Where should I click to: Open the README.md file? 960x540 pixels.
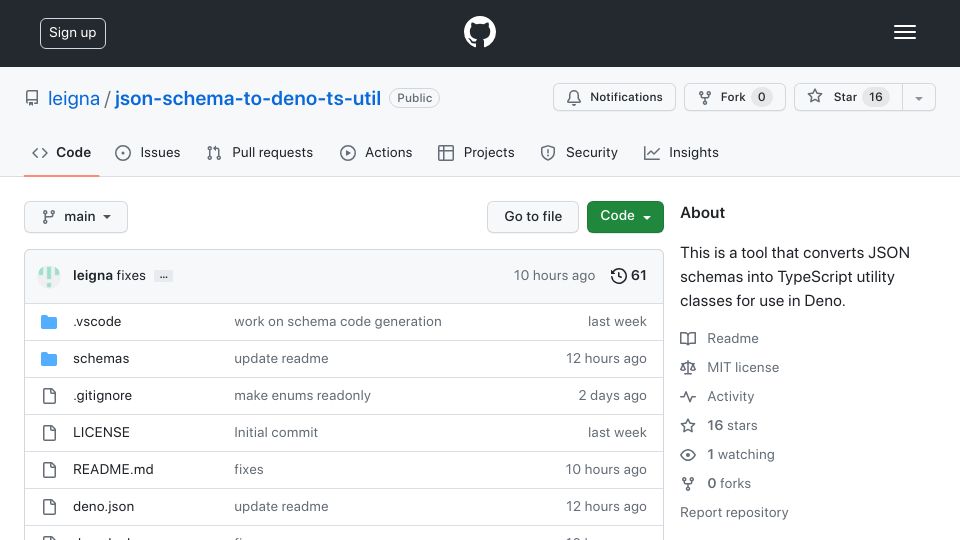click(x=113, y=469)
